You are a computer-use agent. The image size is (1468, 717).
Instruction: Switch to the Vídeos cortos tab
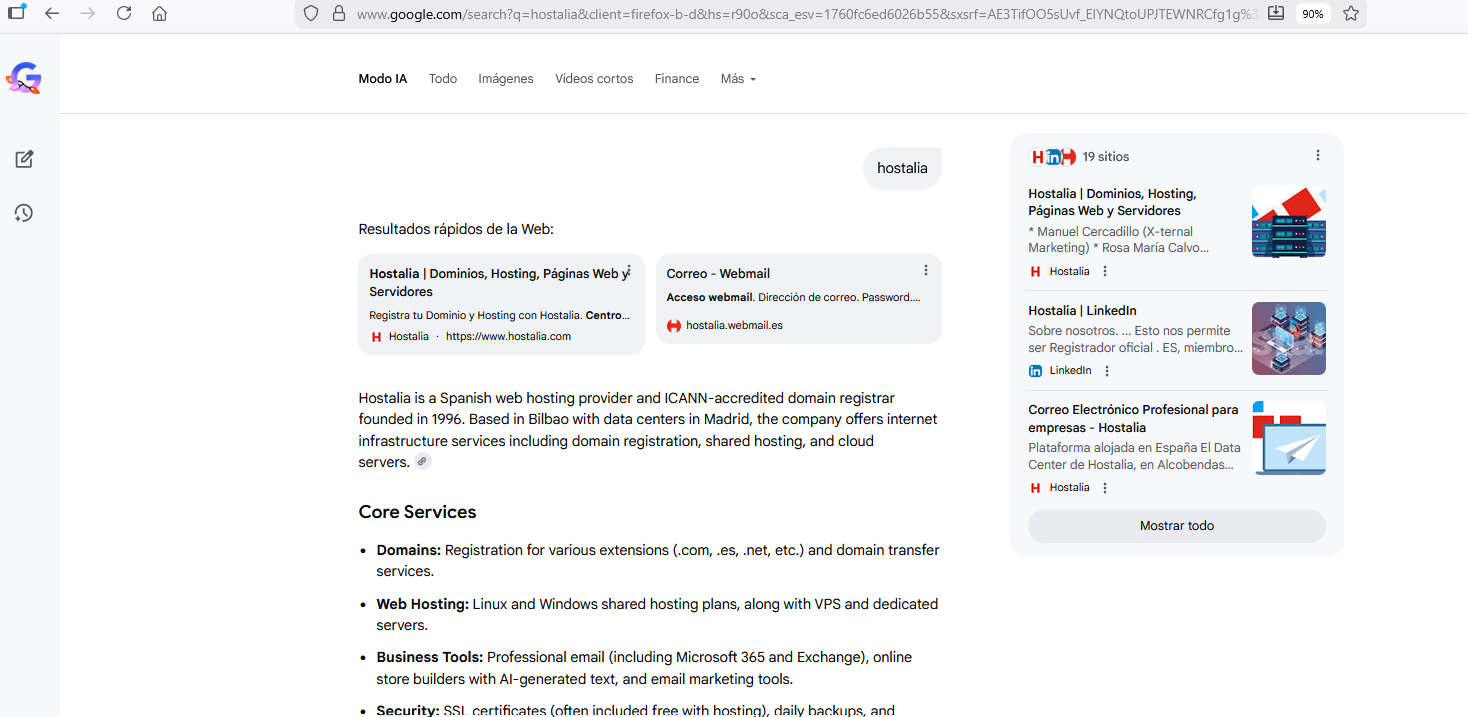point(594,79)
